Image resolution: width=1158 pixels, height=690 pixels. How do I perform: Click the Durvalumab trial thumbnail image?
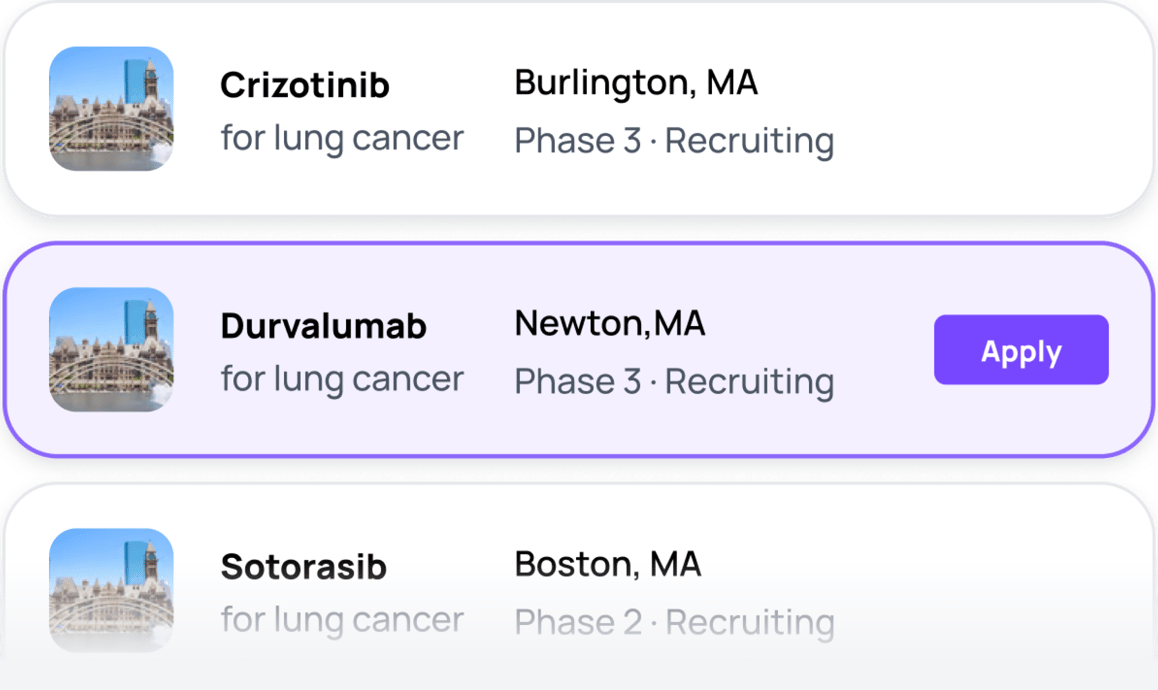click(x=111, y=350)
